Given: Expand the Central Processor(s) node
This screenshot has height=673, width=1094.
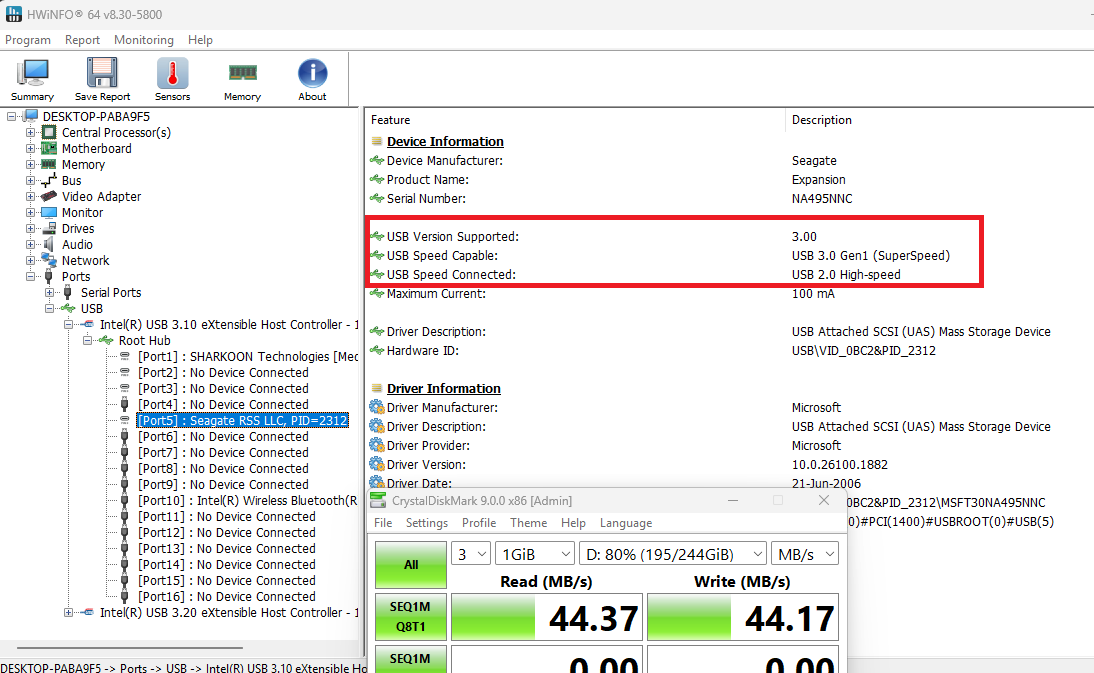Looking at the screenshot, I should [30, 133].
